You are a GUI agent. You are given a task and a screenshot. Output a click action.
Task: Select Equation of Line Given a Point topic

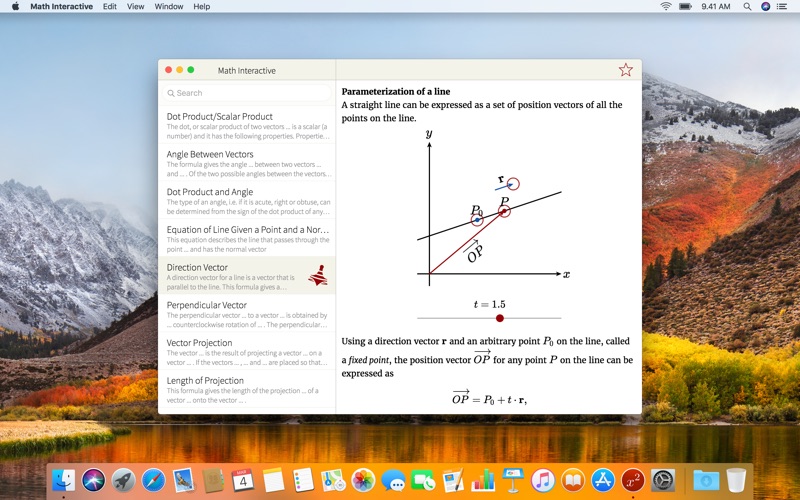(x=247, y=238)
